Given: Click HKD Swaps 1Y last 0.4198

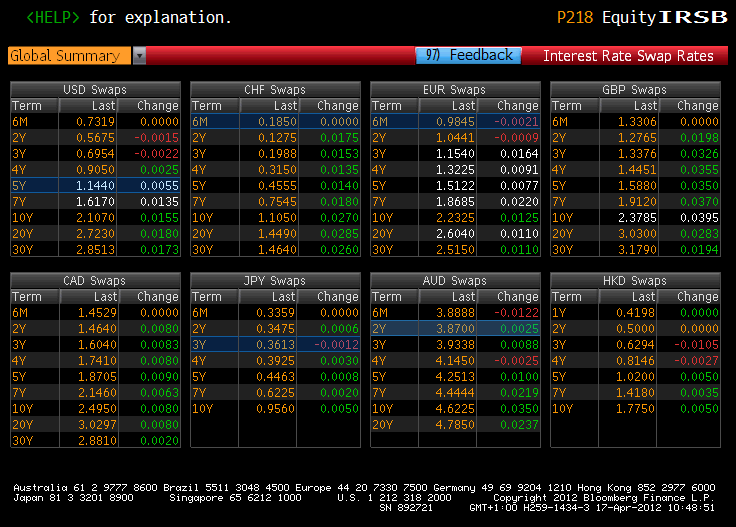Looking at the screenshot, I should (635, 313).
